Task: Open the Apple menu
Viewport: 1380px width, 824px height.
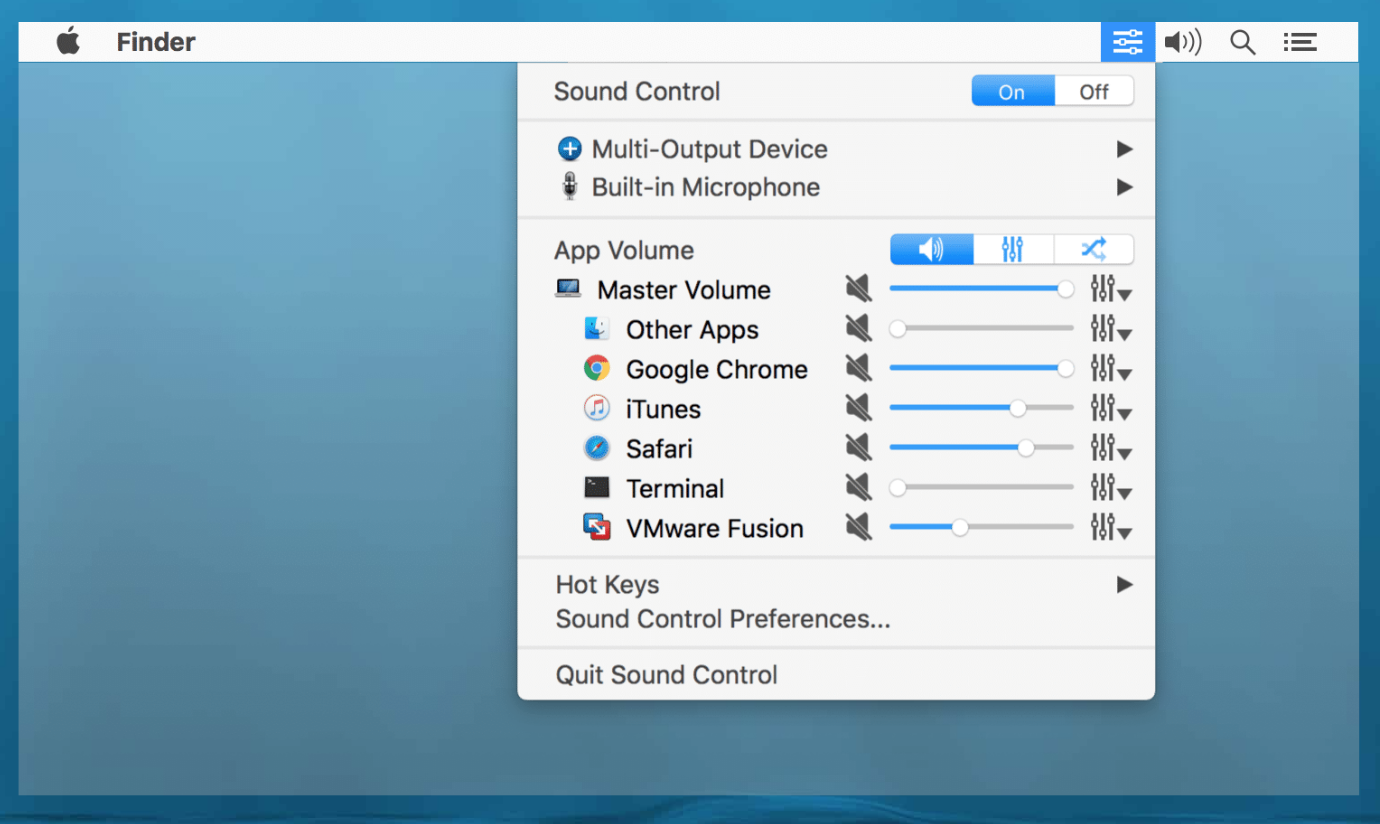Action: coord(68,42)
